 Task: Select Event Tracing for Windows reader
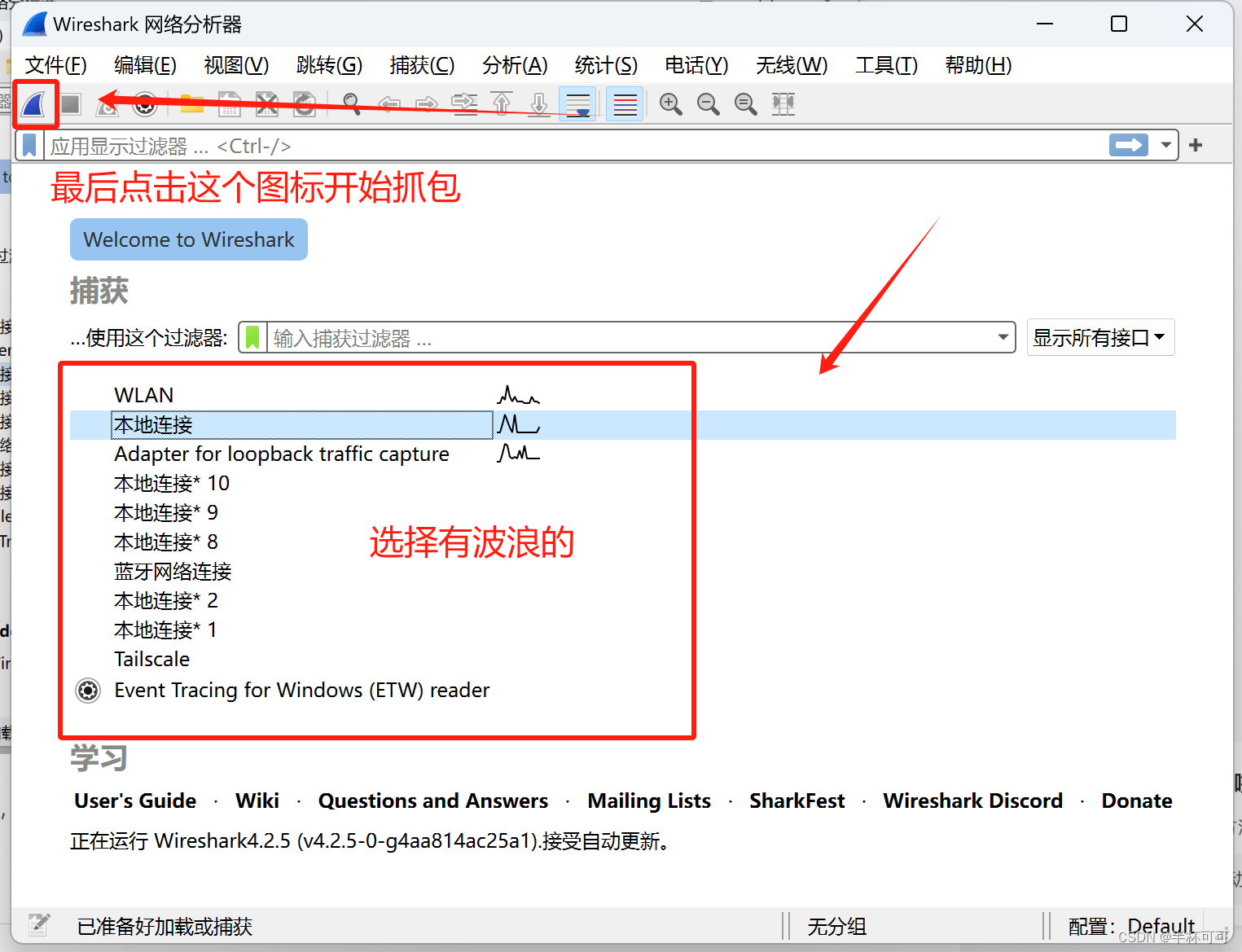(x=302, y=690)
